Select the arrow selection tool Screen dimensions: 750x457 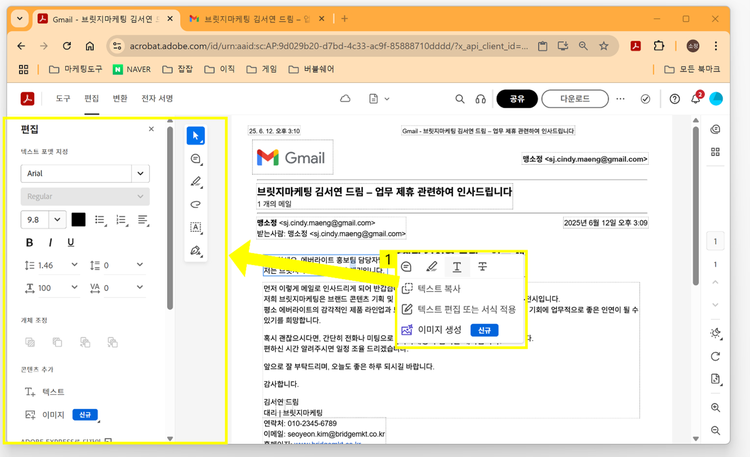click(196, 135)
